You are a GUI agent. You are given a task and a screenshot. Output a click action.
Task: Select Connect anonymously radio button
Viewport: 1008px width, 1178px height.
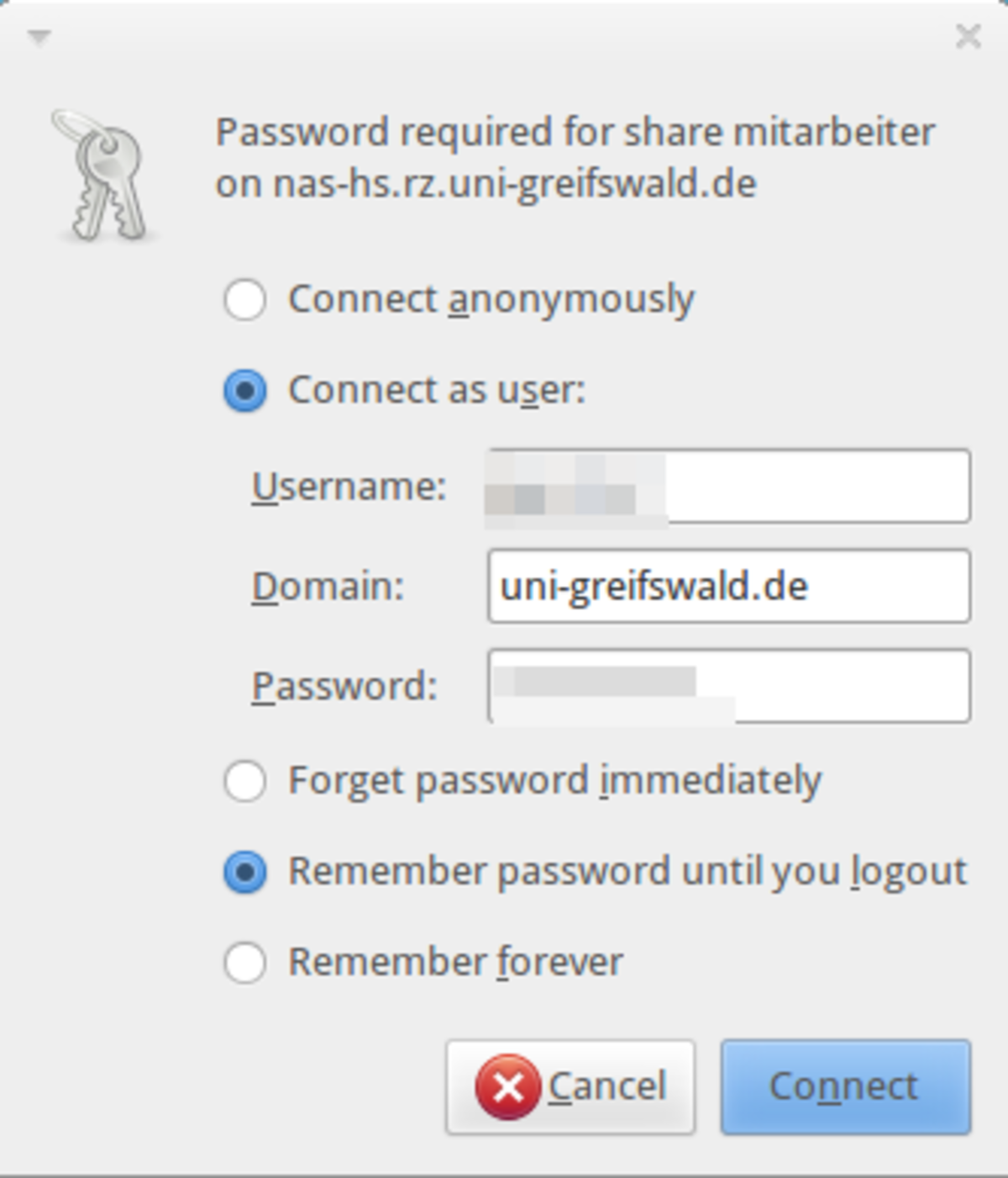tap(245, 300)
